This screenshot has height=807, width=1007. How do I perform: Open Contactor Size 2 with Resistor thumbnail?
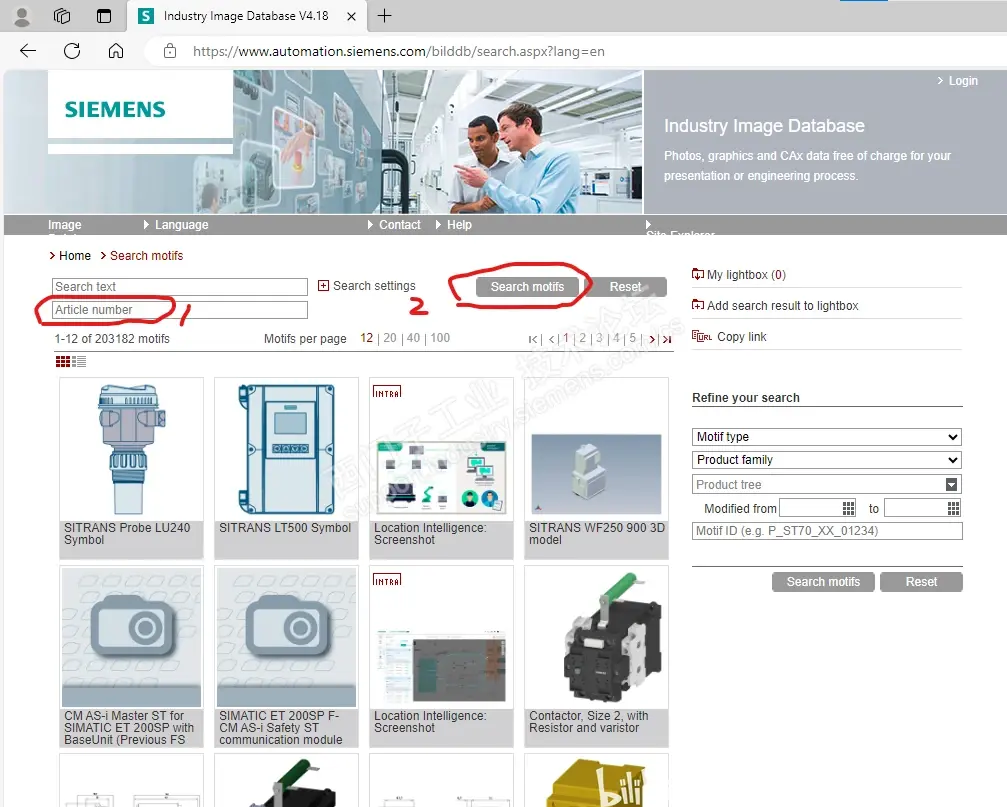[596, 638]
